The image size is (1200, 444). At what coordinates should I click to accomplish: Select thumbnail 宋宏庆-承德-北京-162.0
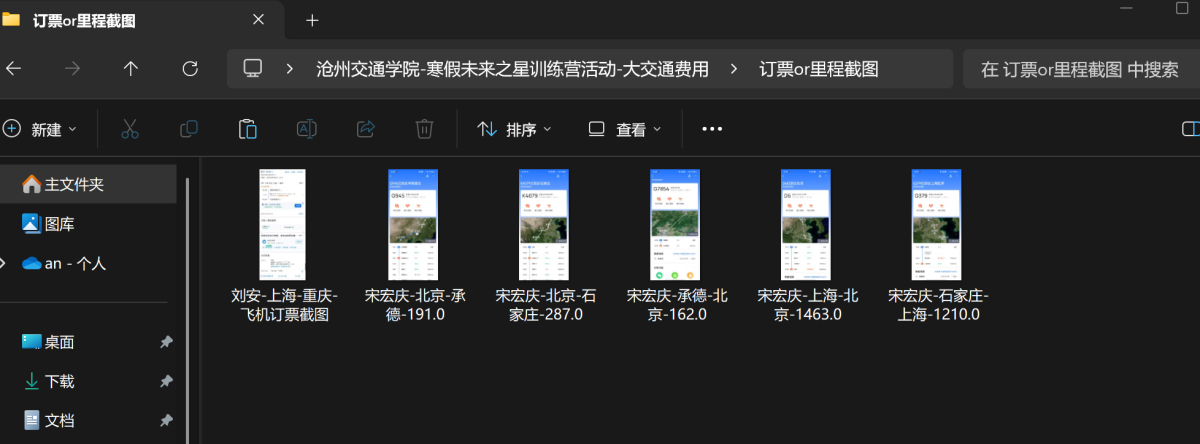click(x=675, y=225)
